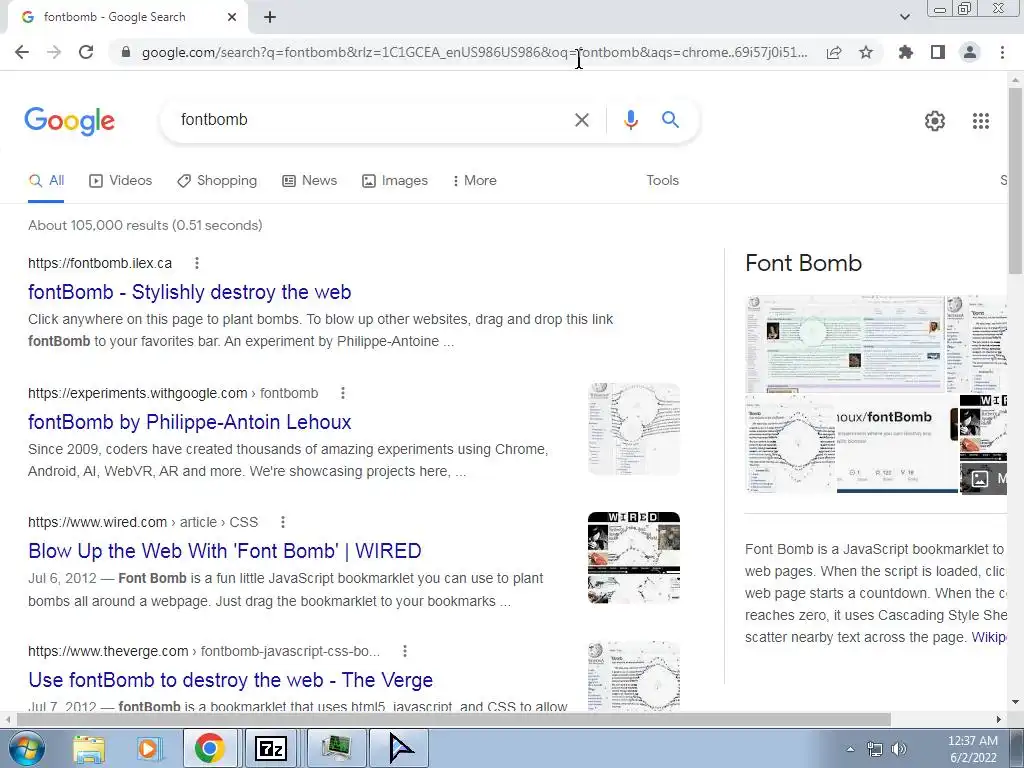Switch to the Images tab
The height and width of the screenshot is (768, 1024).
395,181
